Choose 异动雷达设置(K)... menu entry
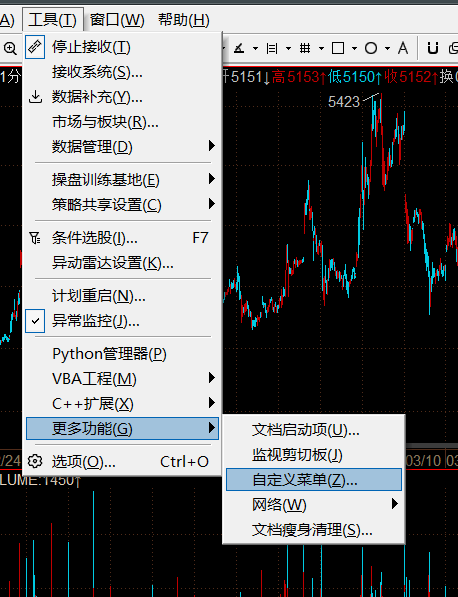The width and height of the screenshot is (458, 597). tap(122, 263)
